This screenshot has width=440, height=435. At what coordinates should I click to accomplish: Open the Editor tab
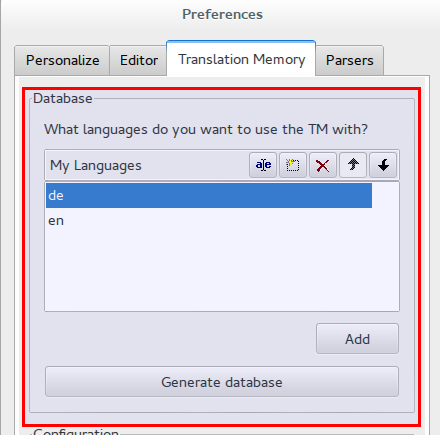pos(139,60)
